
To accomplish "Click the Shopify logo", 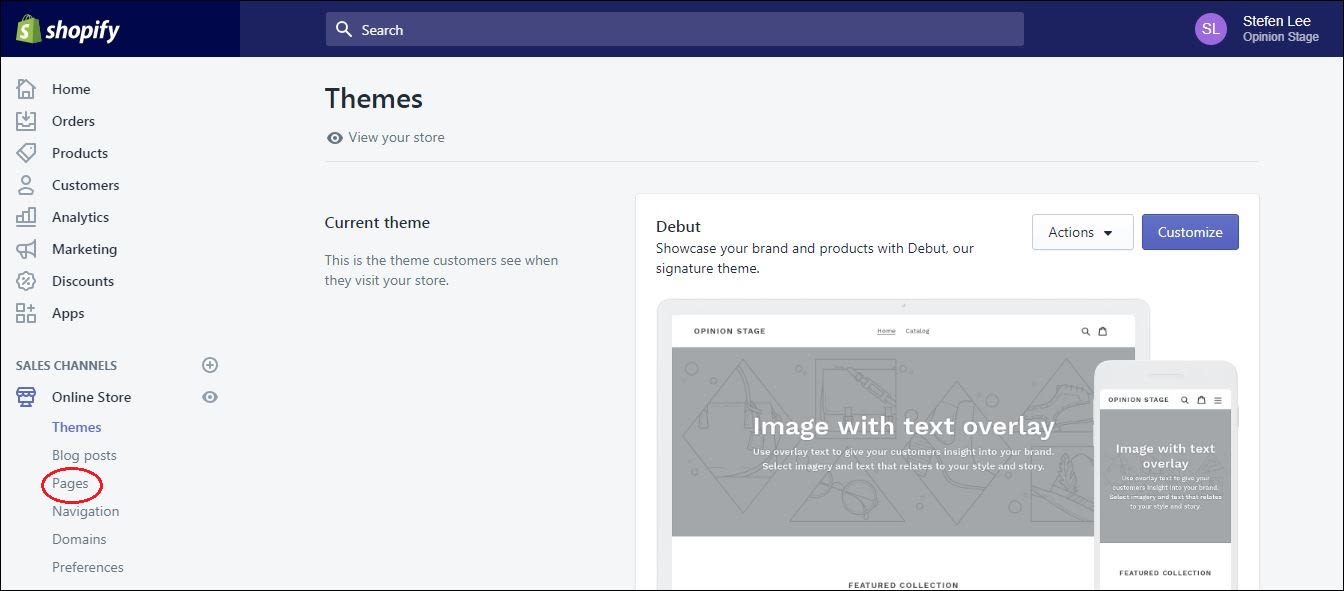I will coord(67,29).
